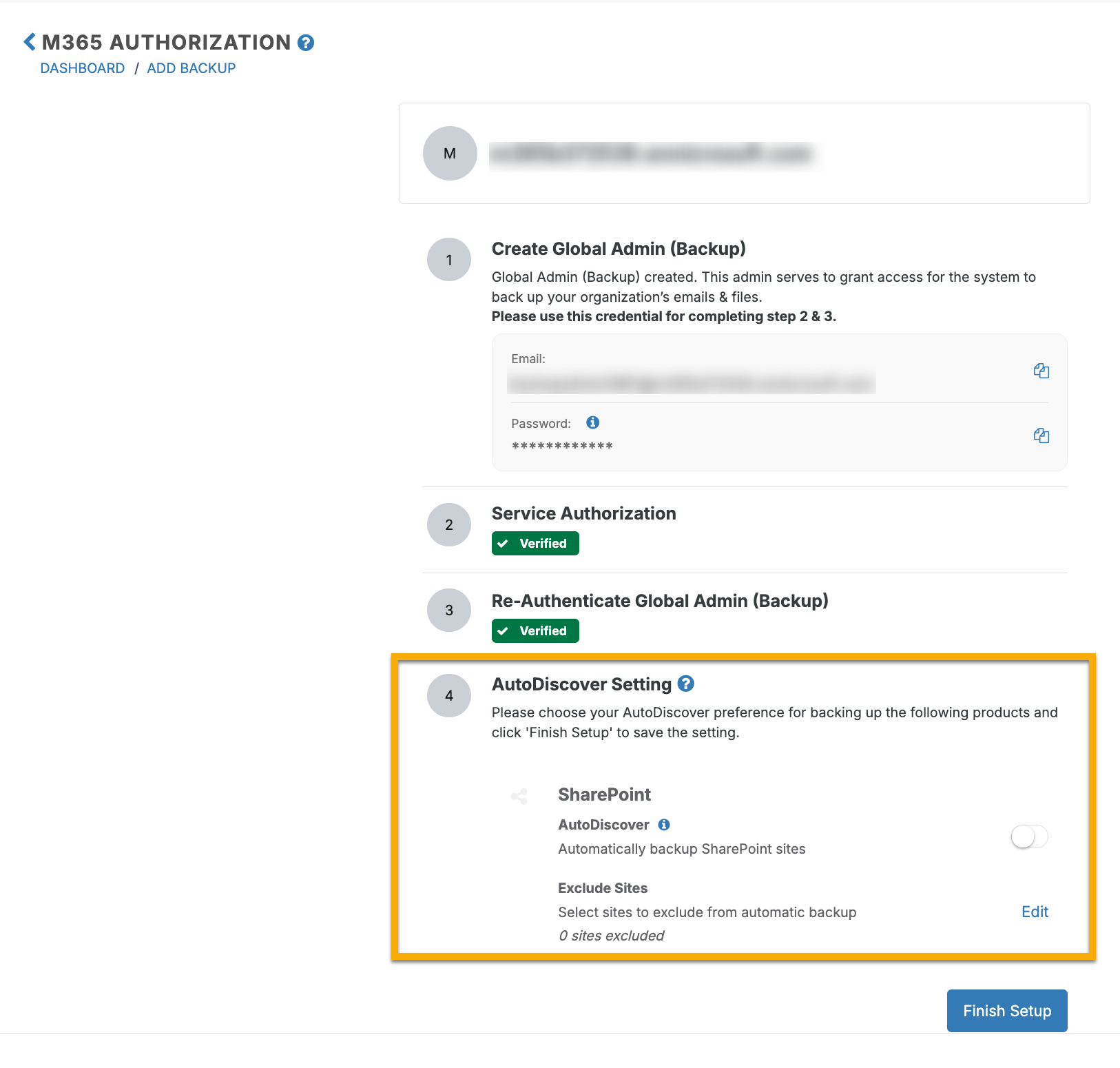Click the account avatar circle M

click(x=450, y=153)
